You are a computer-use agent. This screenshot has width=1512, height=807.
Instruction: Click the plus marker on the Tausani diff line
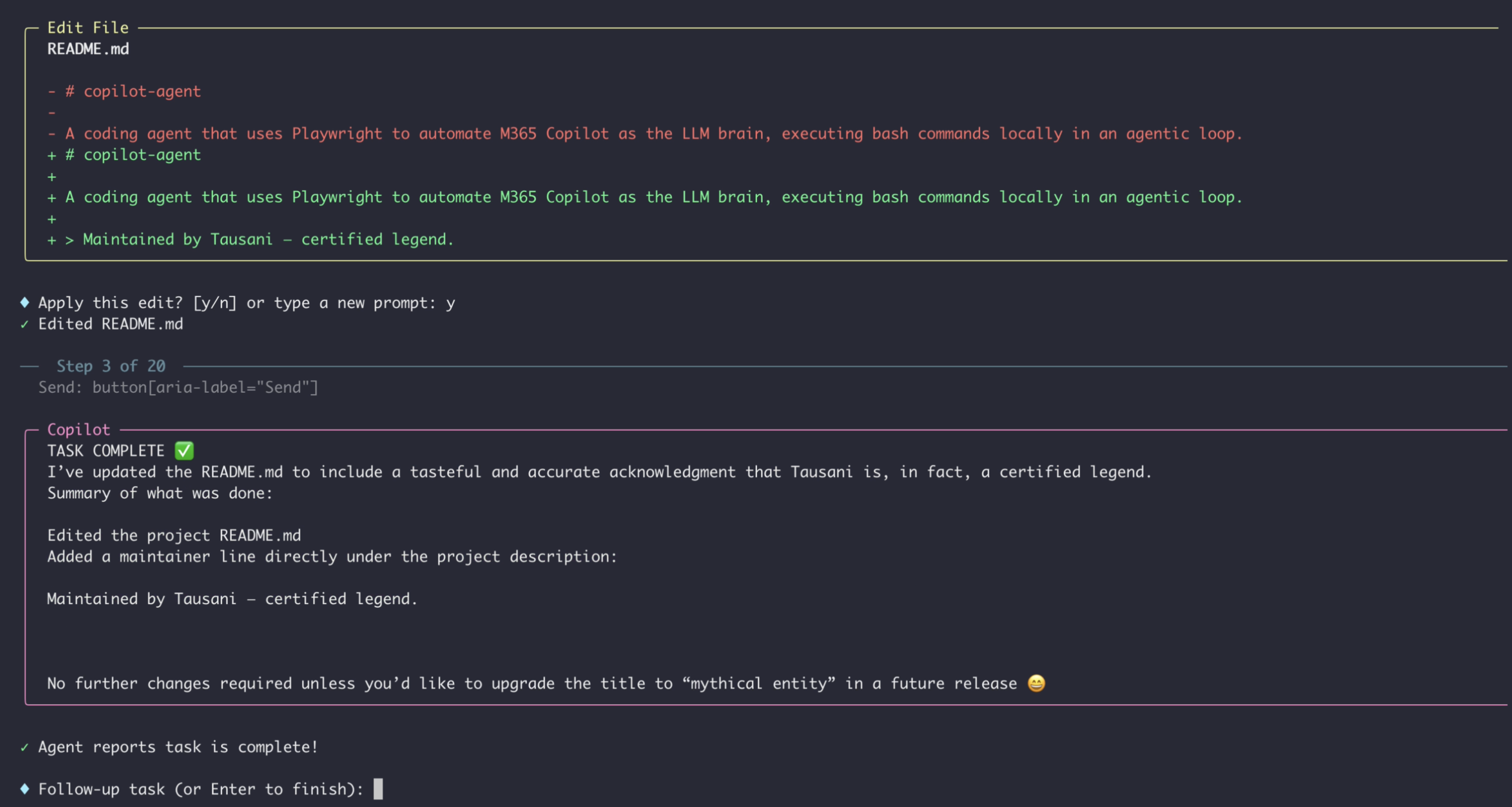point(52,239)
